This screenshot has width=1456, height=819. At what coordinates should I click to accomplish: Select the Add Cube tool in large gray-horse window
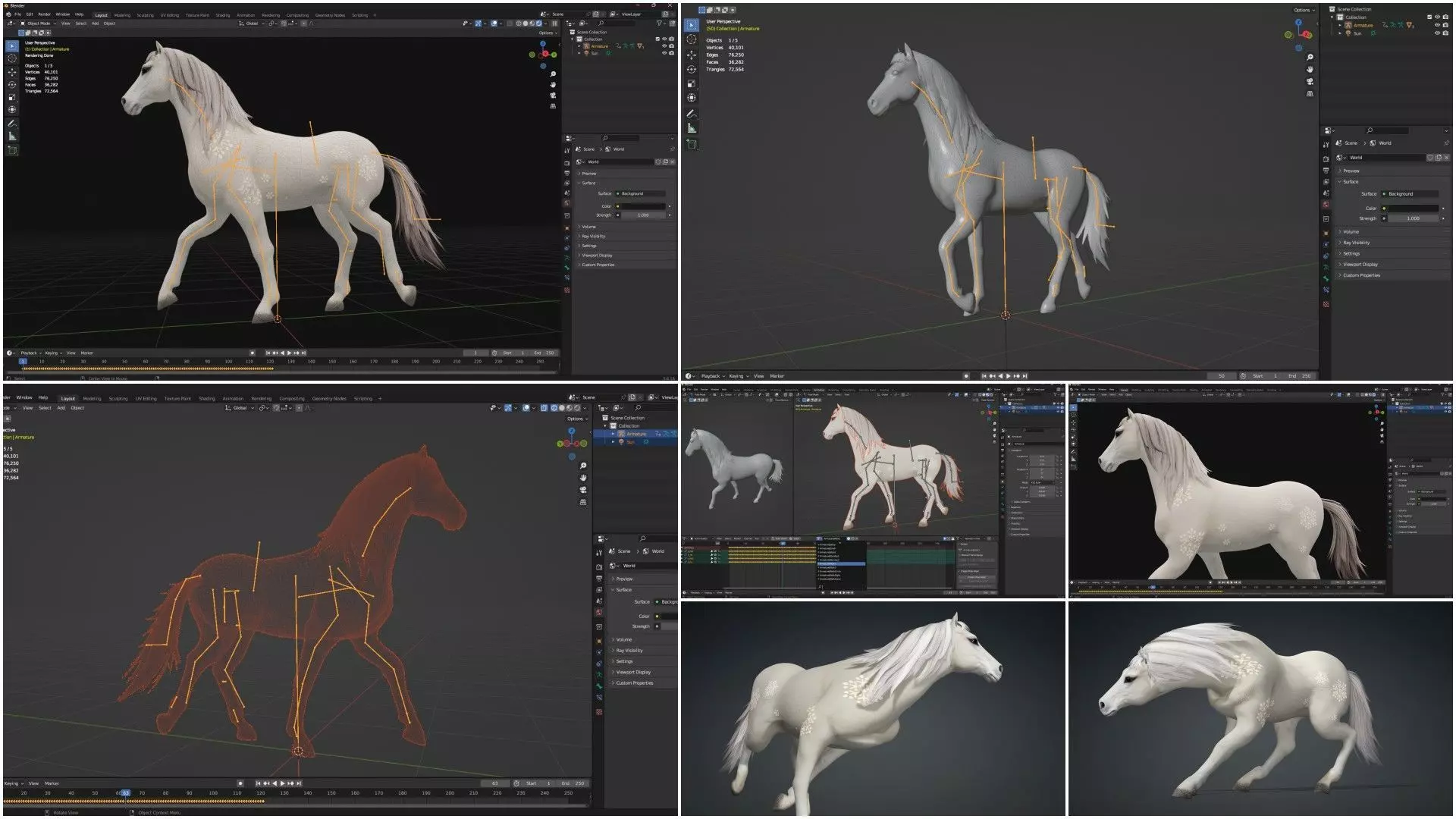(691, 144)
